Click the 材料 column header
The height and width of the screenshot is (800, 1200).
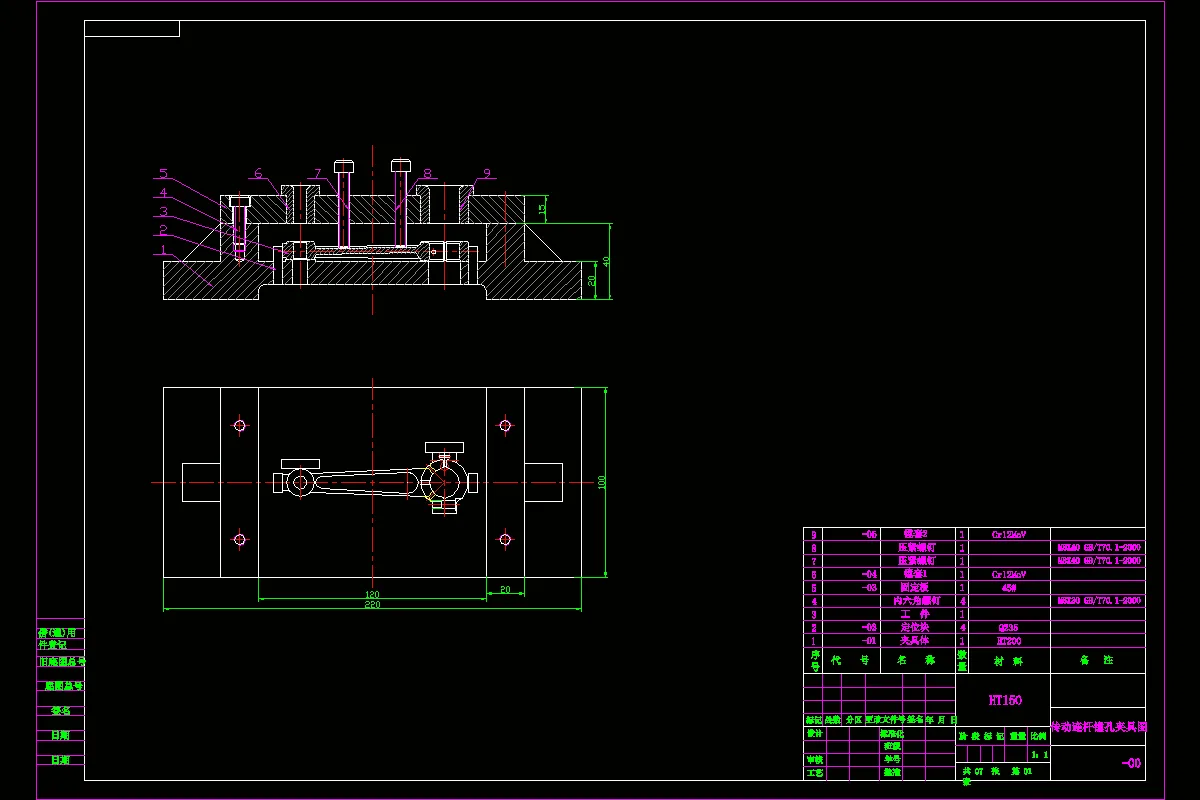[1008, 661]
